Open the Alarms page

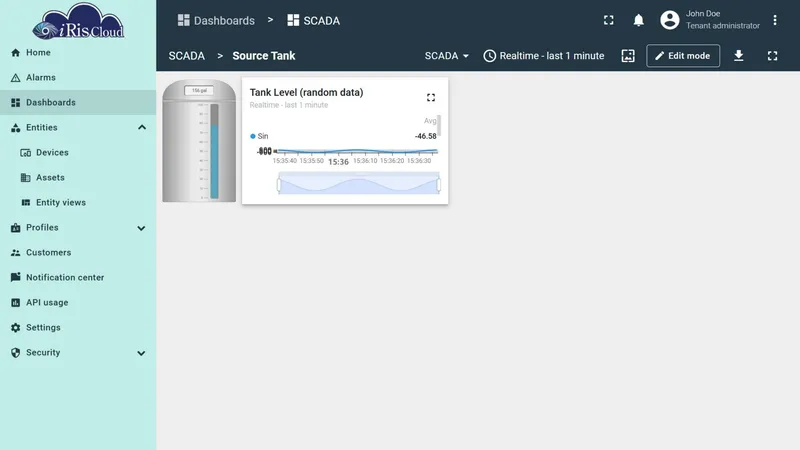(x=78, y=78)
